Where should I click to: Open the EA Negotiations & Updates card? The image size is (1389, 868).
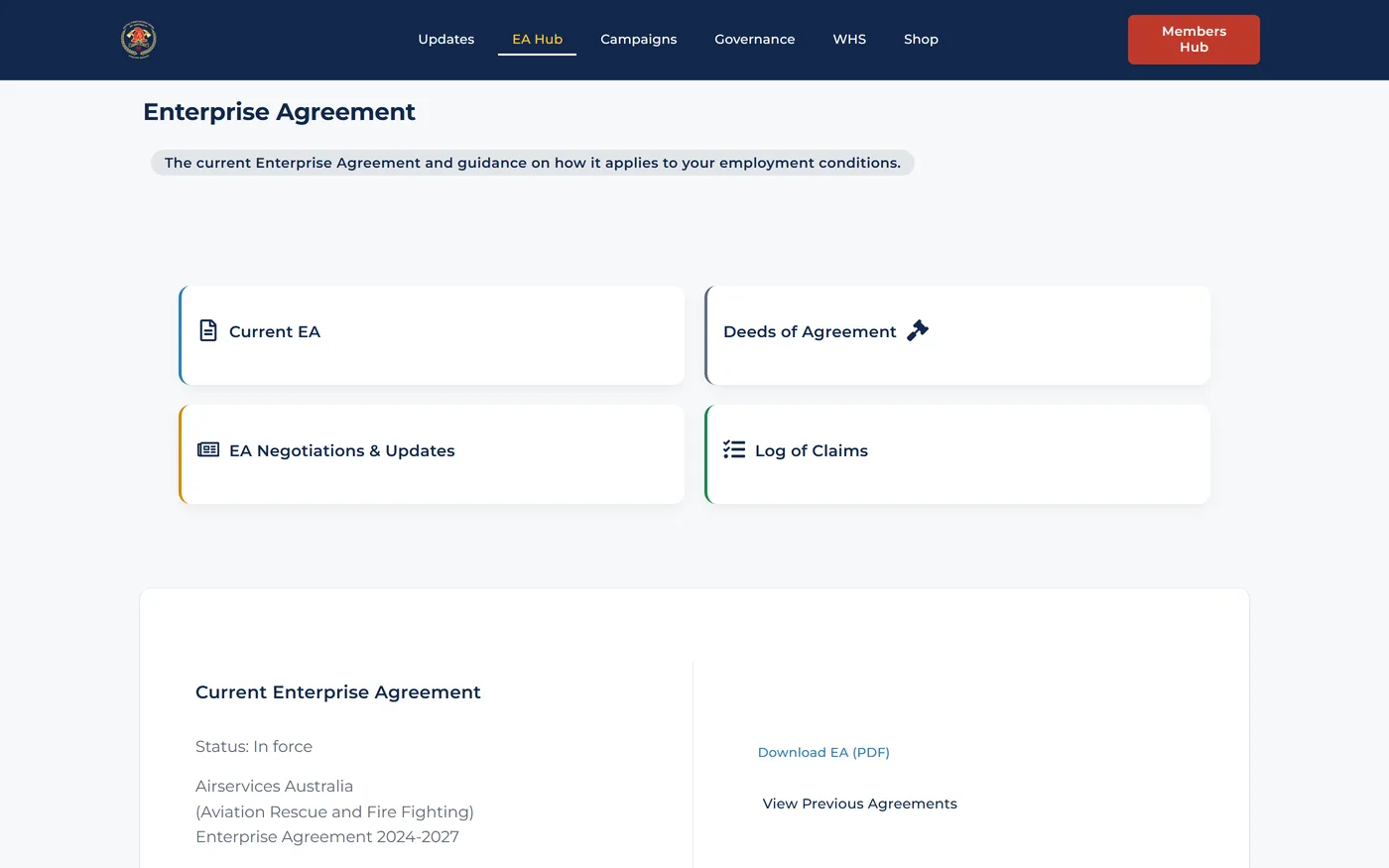[x=432, y=454]
